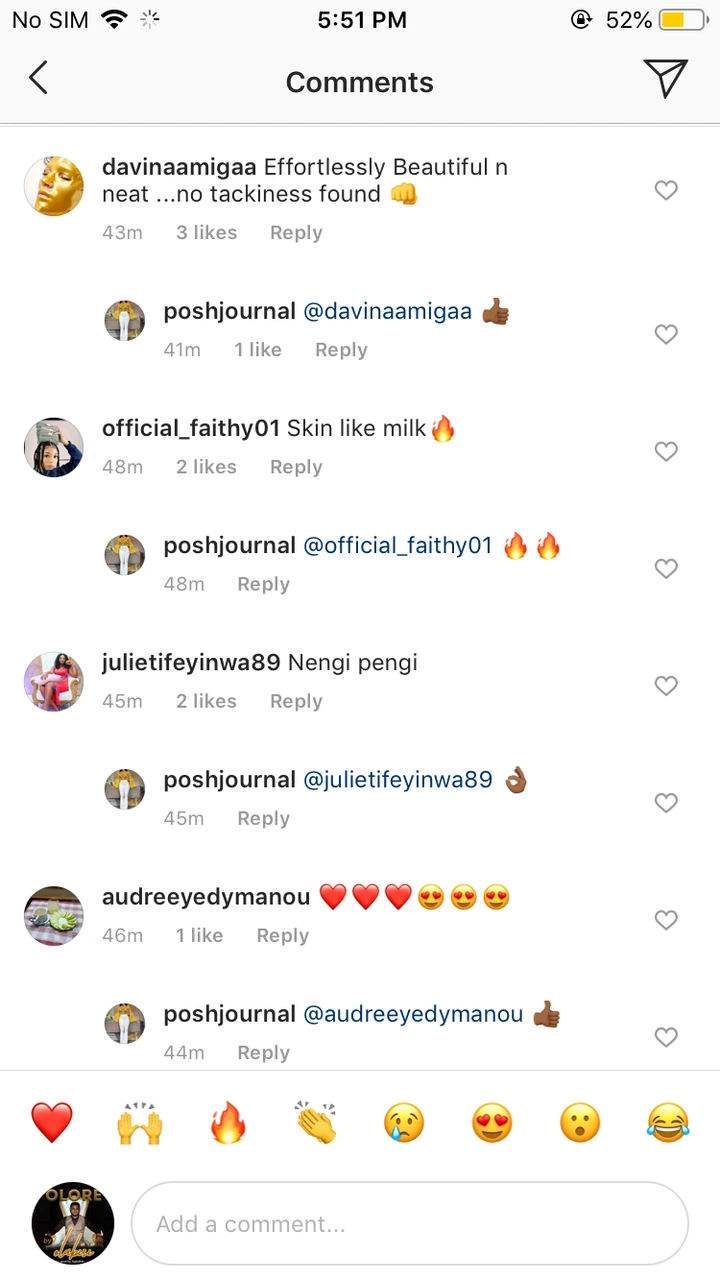The image size is (720, 1280).
Task: Open official_faithy01's profile picture
Action: (54, 447)
